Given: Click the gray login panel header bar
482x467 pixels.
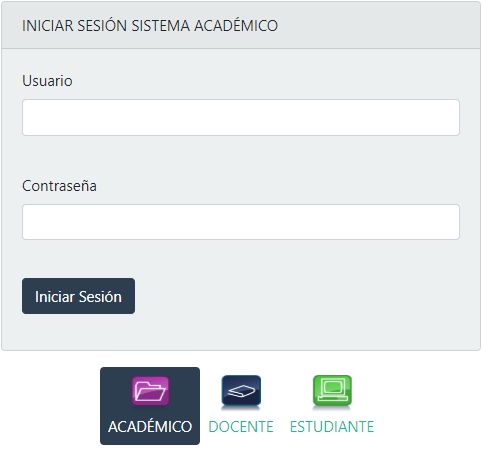Looking at the screenshot, I should (x=241, y=25).
